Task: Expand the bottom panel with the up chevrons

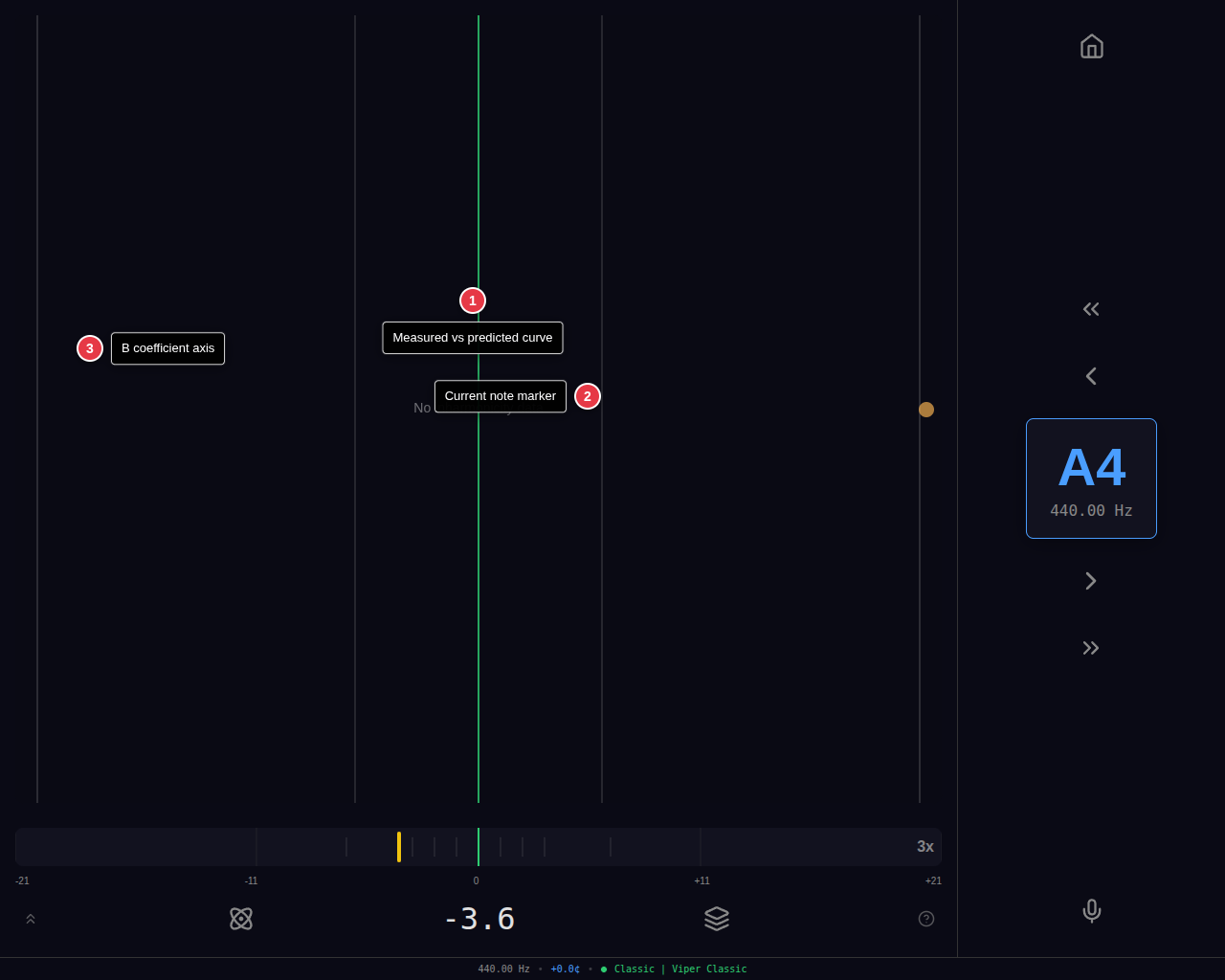Action: point(30,918)
